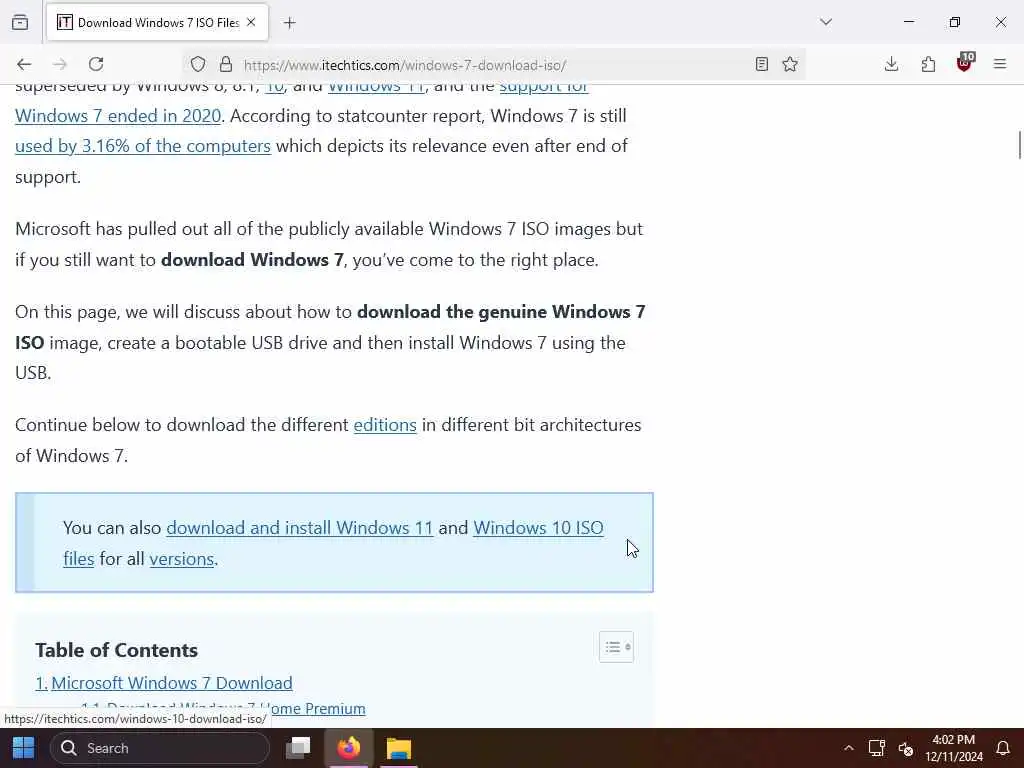Viewport: 1024px width, 768px height.
Task: Go back to previous page
Action: click(24, 64)
